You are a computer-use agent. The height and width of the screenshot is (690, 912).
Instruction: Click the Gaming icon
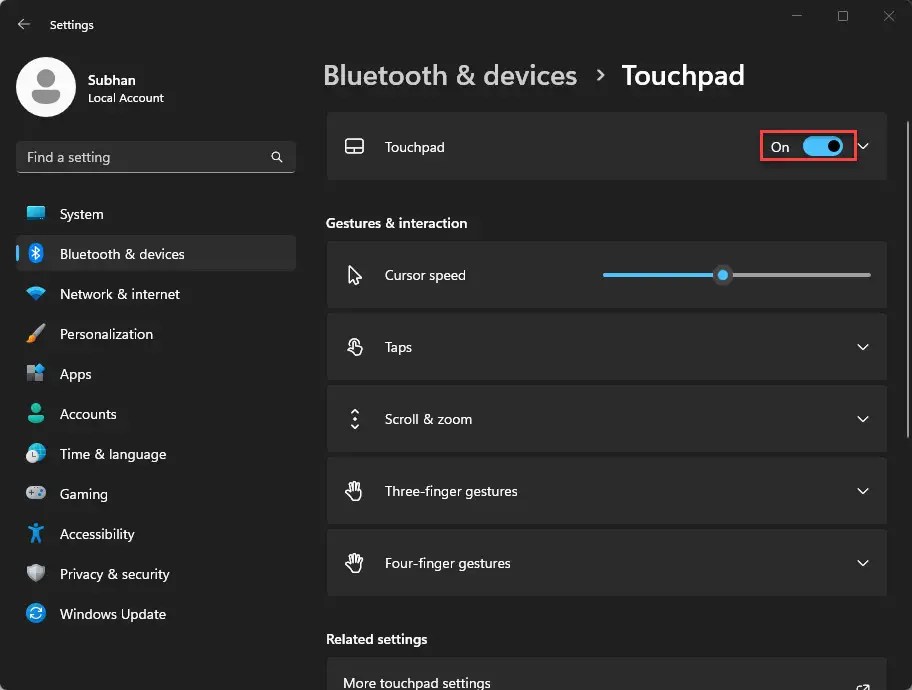pos(36,494)
